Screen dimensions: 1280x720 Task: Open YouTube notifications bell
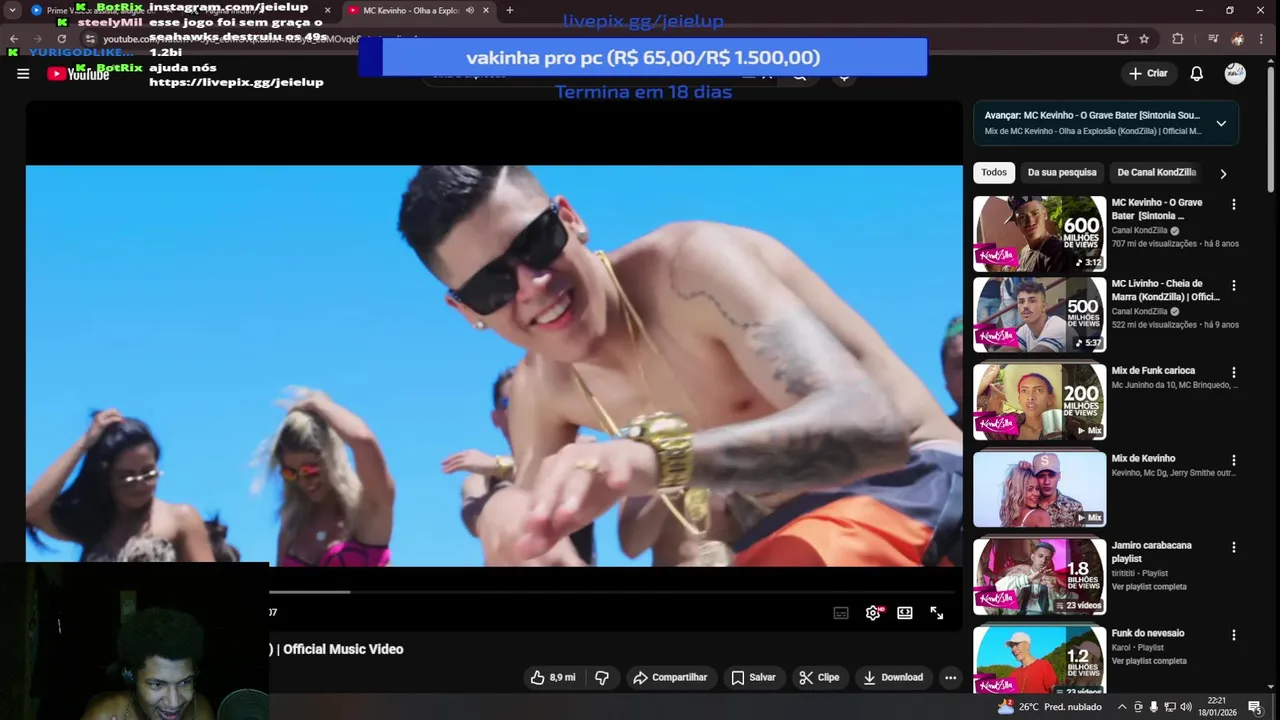(1196, 73)
